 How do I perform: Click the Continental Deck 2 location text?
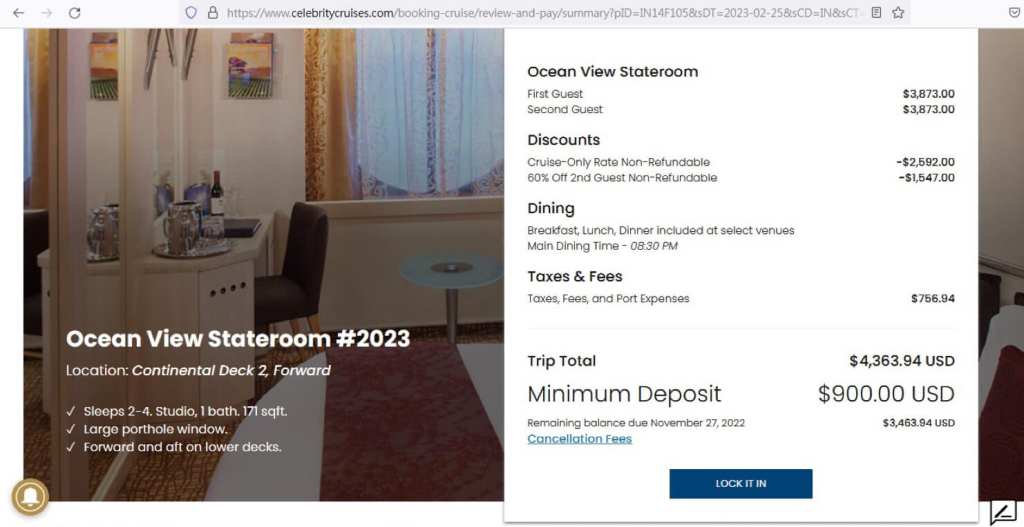tap(231, 371)
